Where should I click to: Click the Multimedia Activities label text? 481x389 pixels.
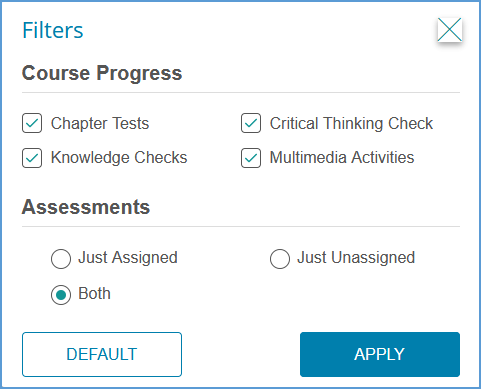342,158
